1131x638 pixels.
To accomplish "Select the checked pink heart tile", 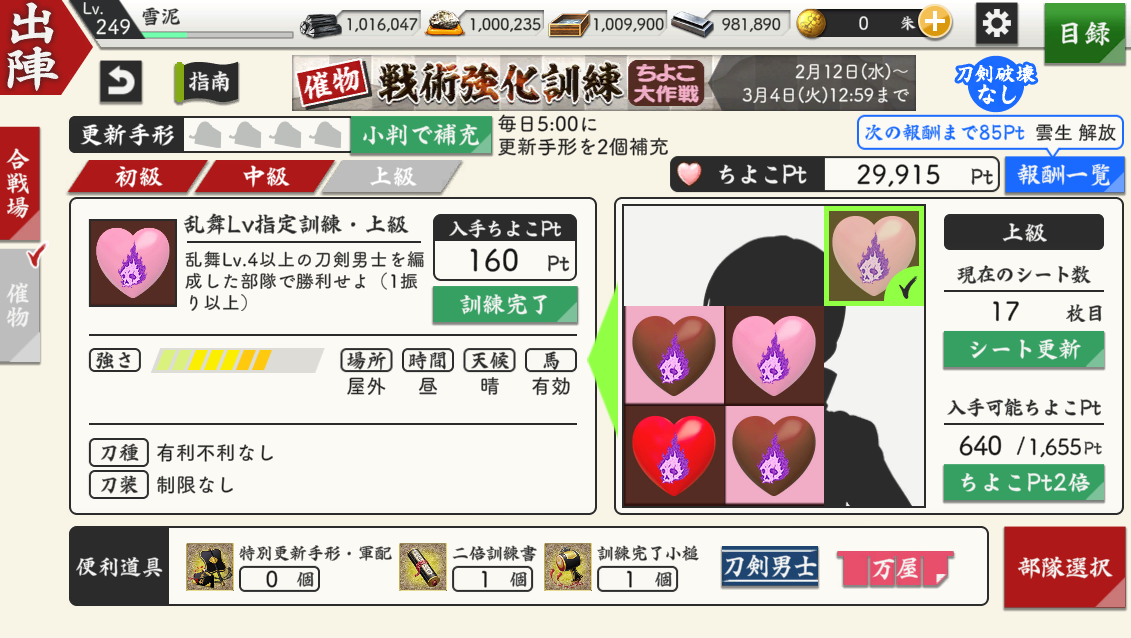I will point(874,256).
